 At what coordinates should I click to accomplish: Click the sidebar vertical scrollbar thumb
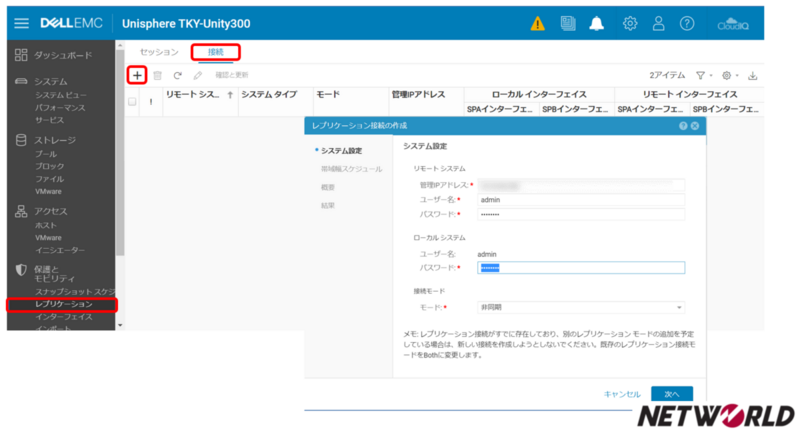(x=120, y=153)
